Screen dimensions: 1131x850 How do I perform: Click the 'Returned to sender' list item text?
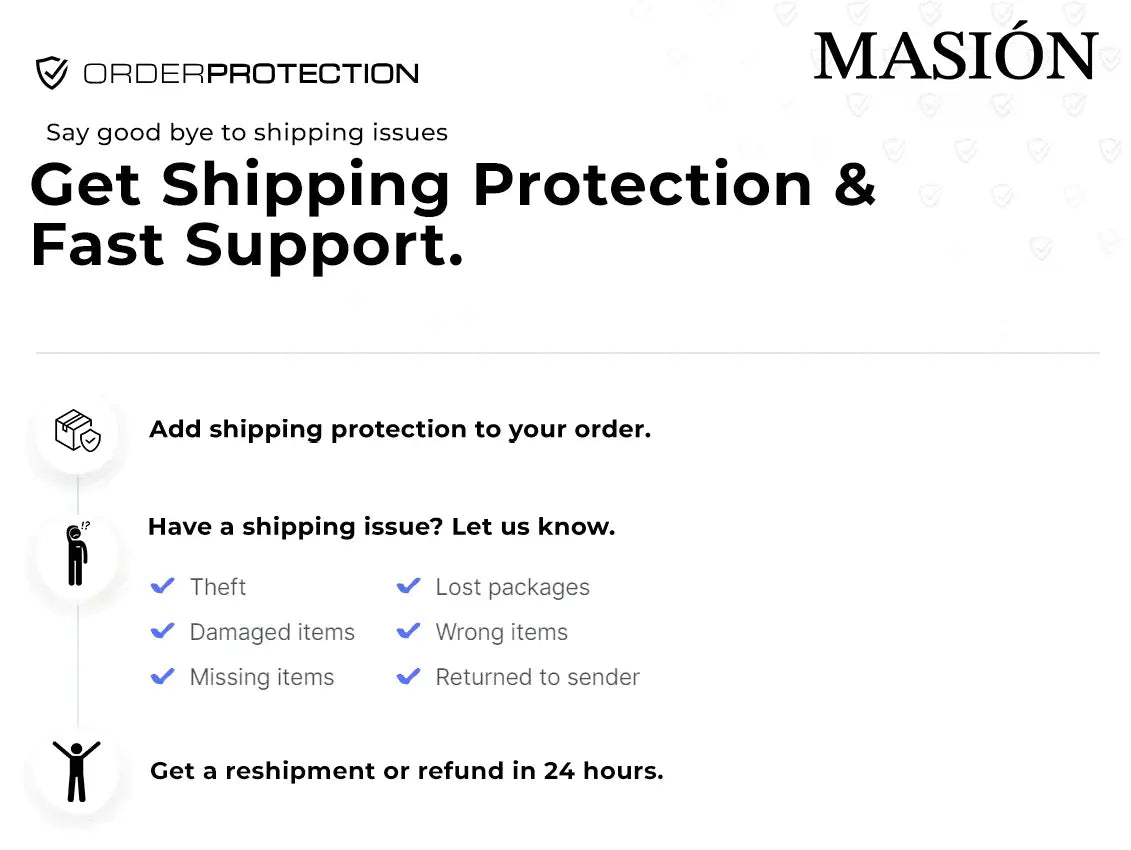point(537,677)
